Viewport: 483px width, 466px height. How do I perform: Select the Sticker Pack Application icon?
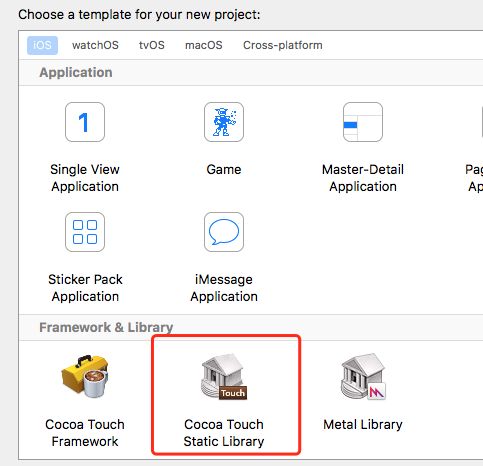tap(85, 232)
